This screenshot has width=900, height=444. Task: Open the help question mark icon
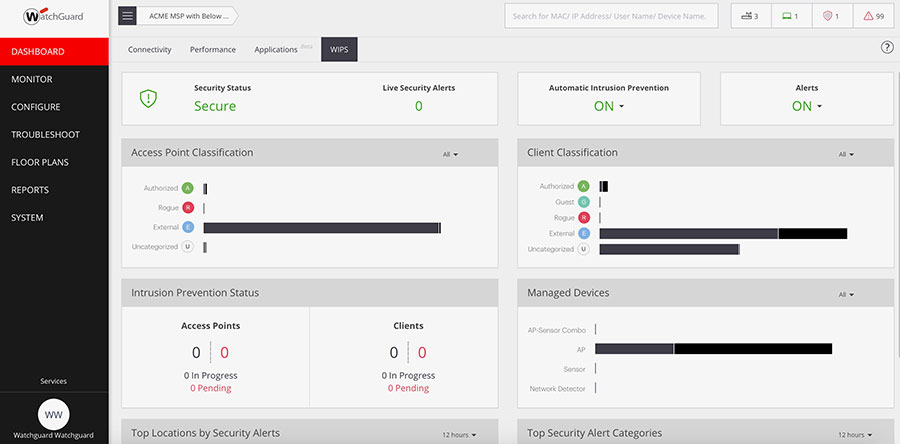pyautogui.click(x=887, y=48)
